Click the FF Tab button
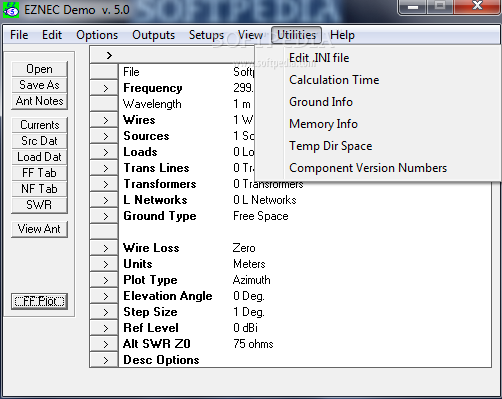 coord(39,173)
